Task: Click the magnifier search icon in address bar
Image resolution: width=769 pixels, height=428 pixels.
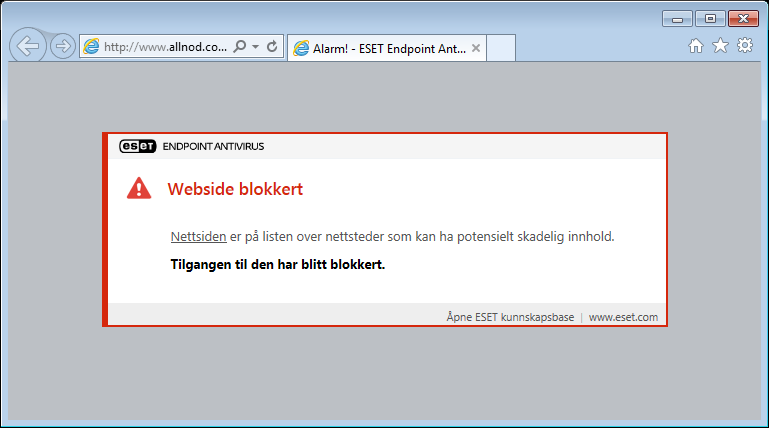Action: click(x=240, y=47)
